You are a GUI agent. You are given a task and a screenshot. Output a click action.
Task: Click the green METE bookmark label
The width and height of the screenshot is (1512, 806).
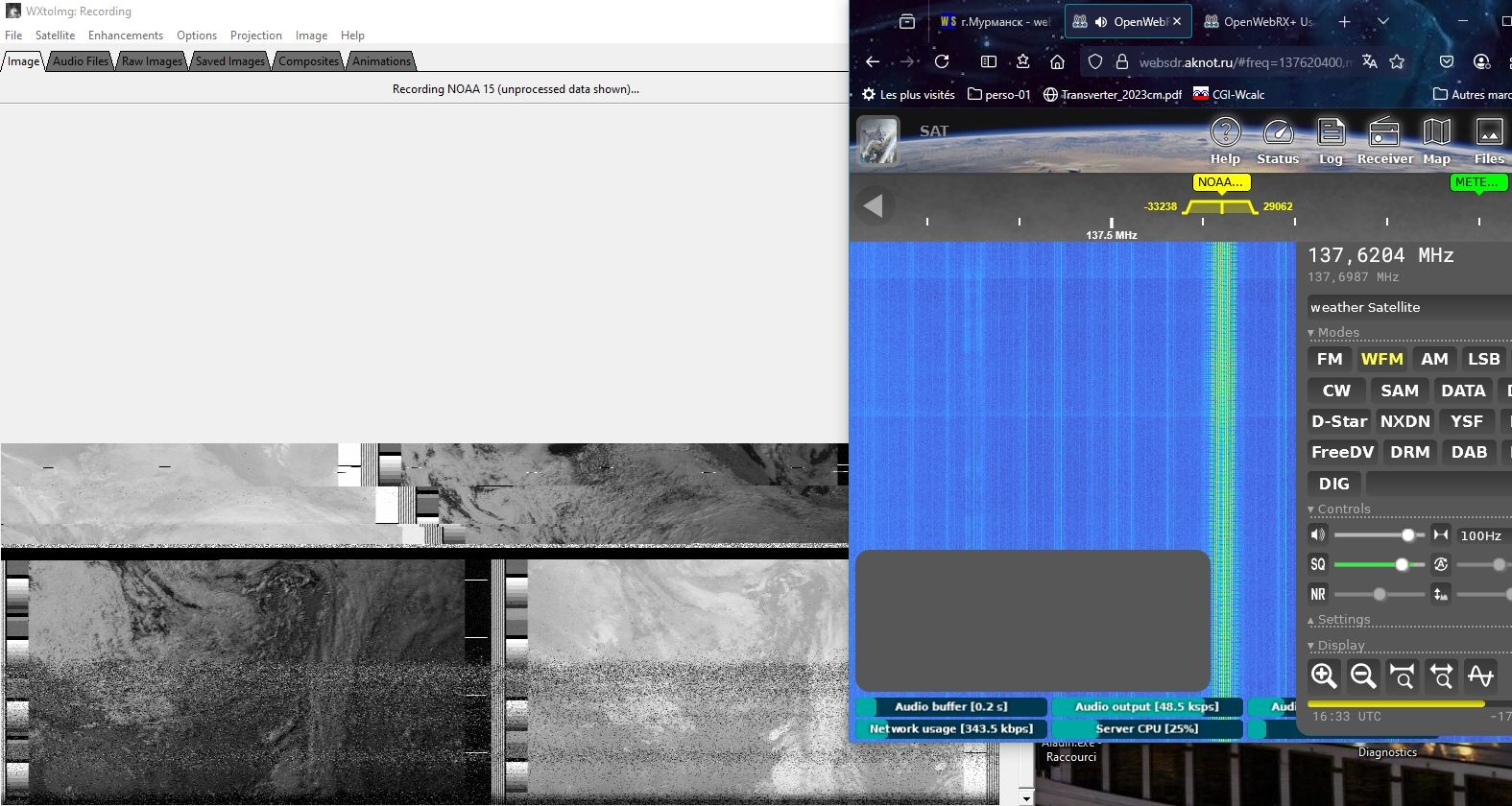[1478, 181]
